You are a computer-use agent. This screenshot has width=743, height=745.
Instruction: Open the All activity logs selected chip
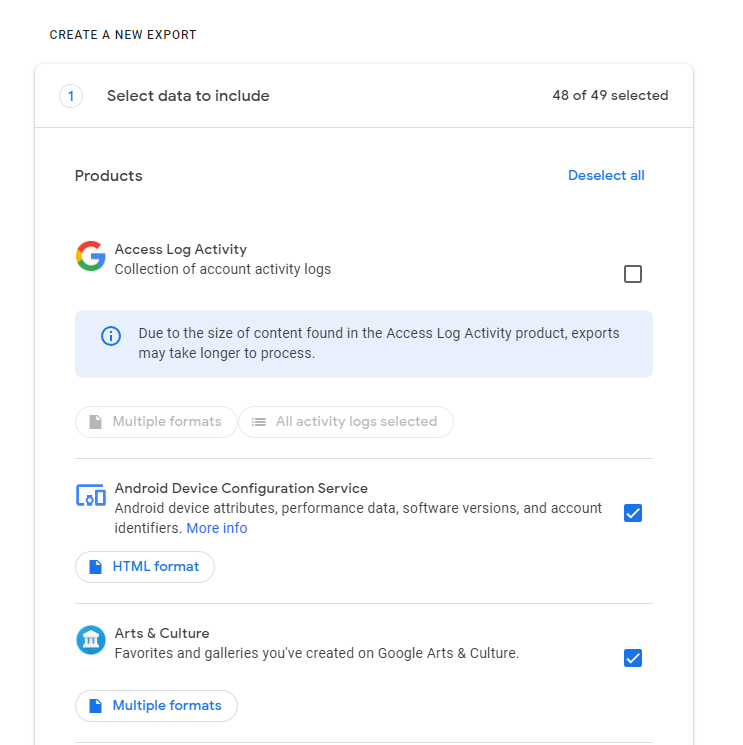point(346,422)
